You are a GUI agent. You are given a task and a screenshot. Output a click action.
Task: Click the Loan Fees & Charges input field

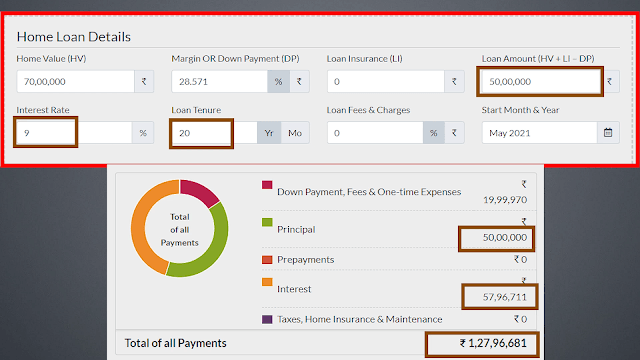click(375, 133)
